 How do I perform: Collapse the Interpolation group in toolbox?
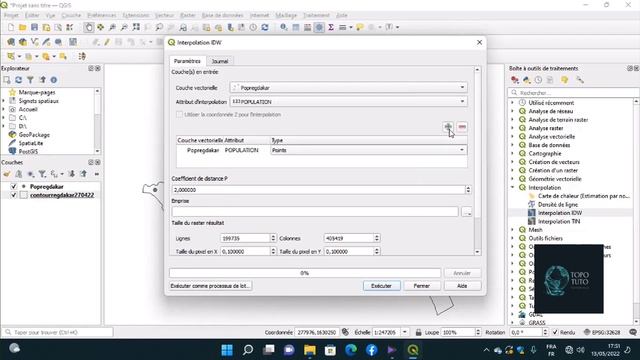click(x=513, y=188)
